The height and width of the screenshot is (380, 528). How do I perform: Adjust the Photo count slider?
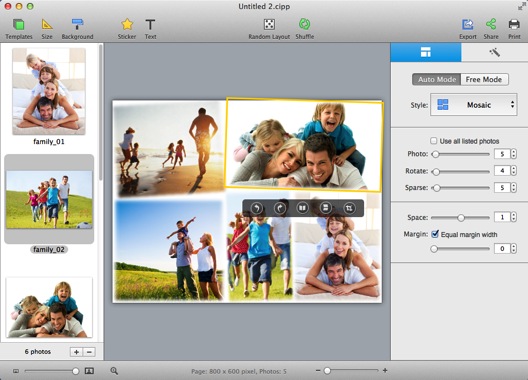click(460, 154)
